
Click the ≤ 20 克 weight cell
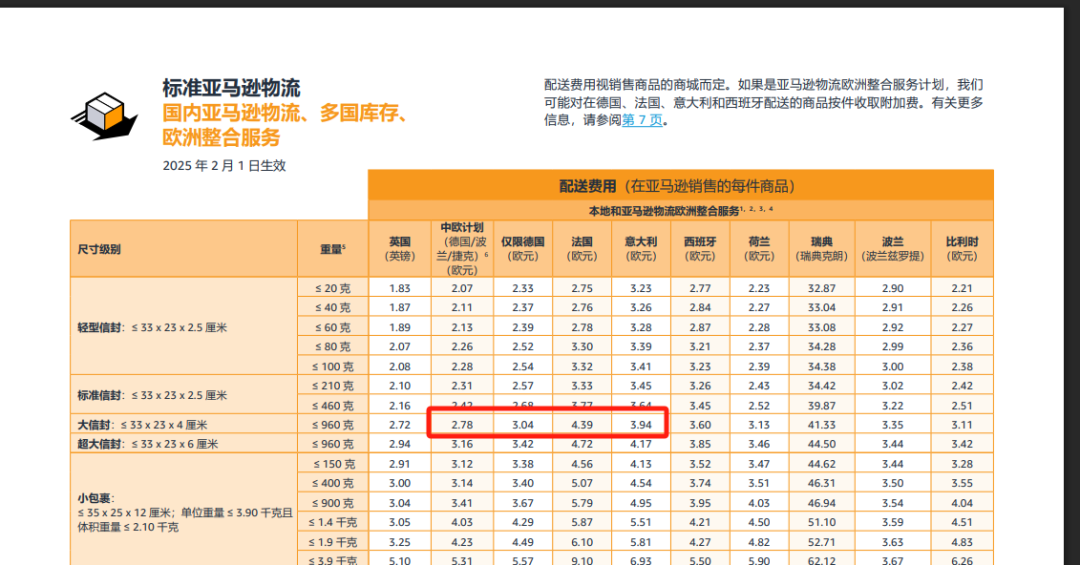tap(333, 289)
